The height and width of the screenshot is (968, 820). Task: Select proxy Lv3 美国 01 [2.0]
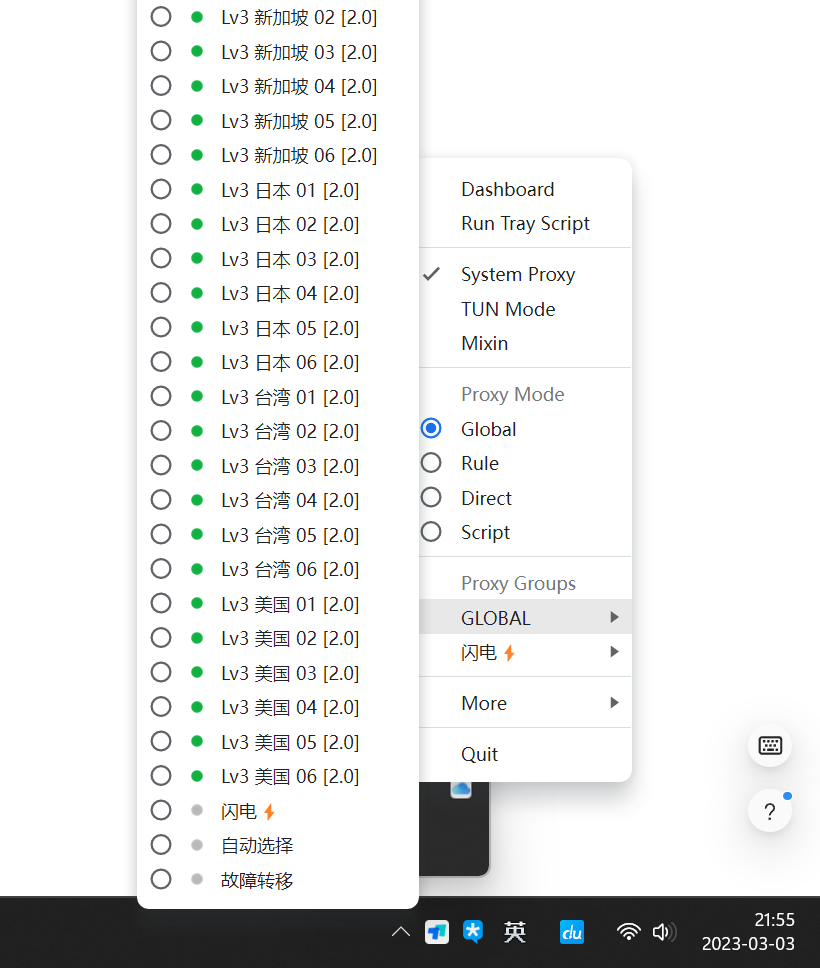pos(278,603)
